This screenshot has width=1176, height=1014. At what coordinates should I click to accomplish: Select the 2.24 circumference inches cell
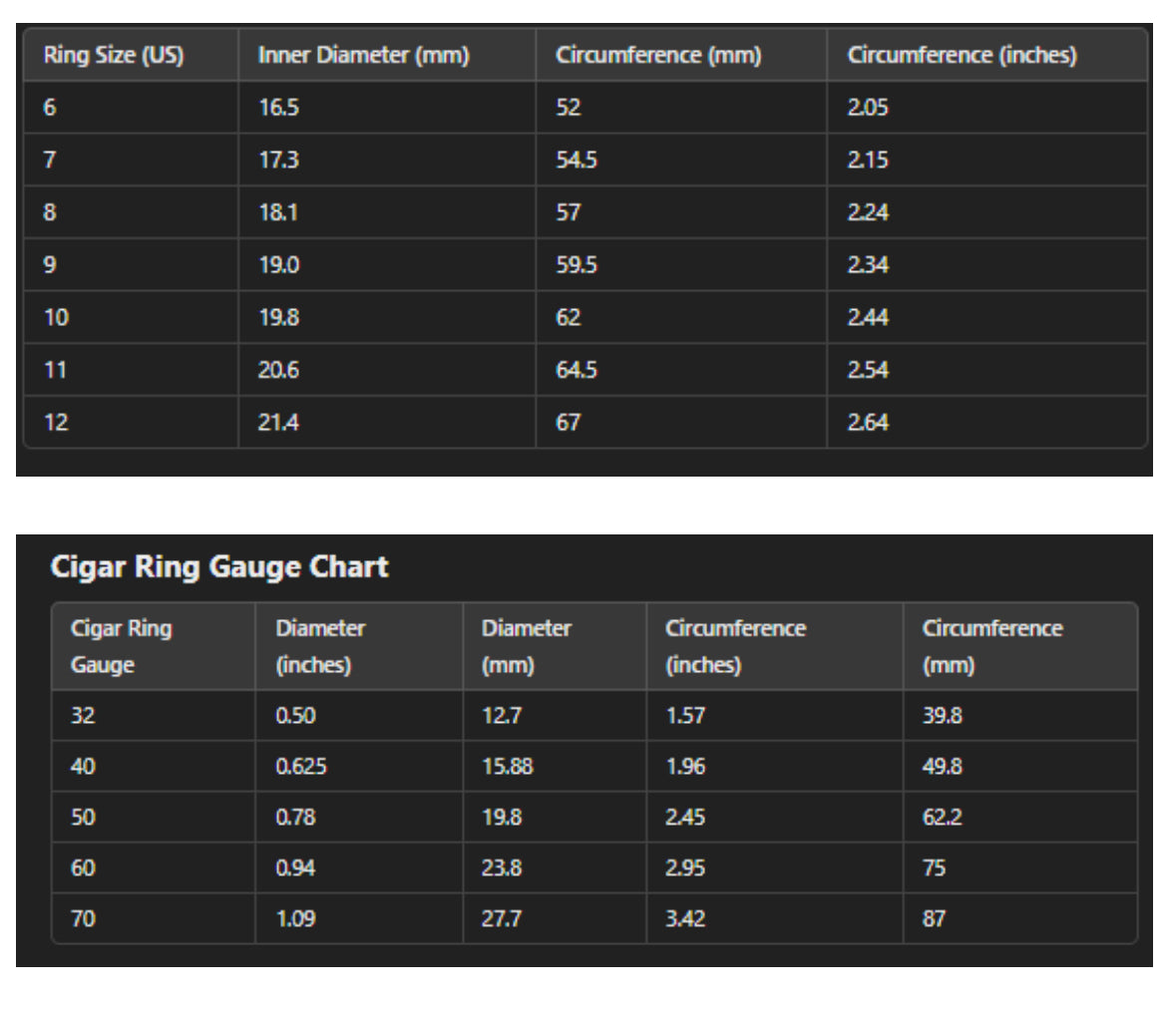click(x=867, y=212)
